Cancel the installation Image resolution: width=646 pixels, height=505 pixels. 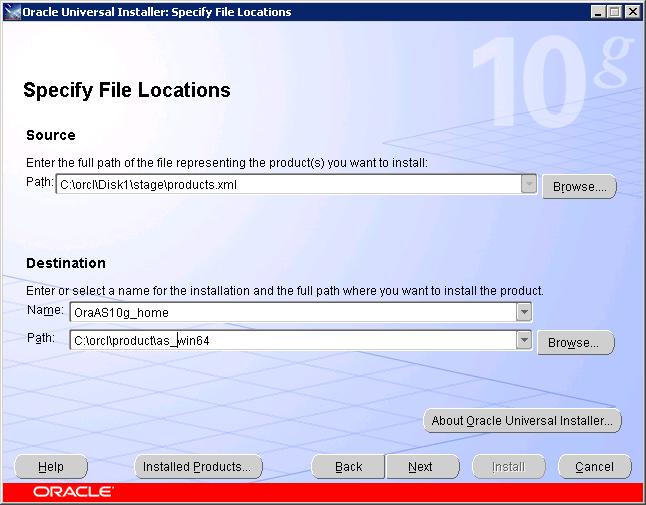(595, 467)
